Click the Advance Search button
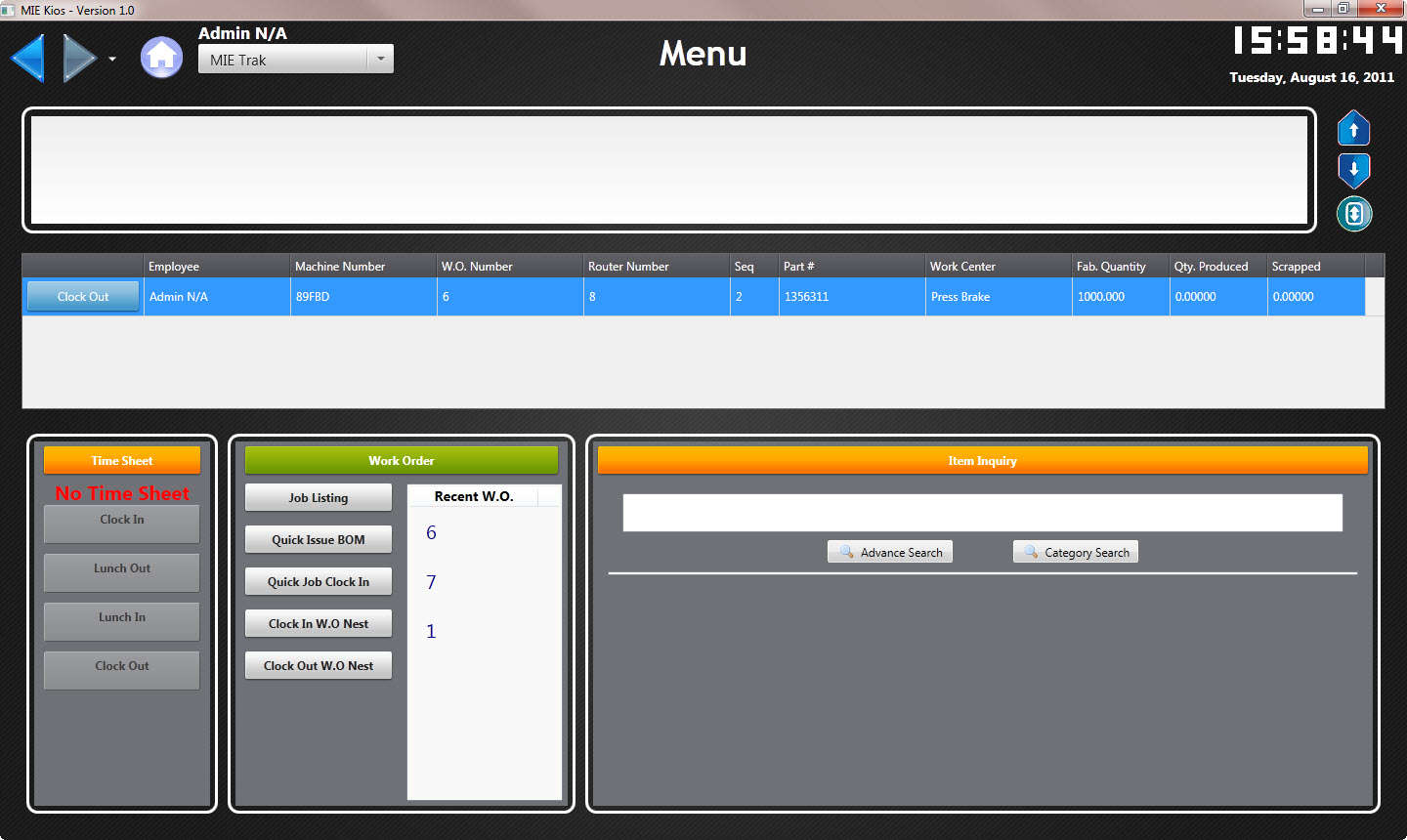 [890, 552]
